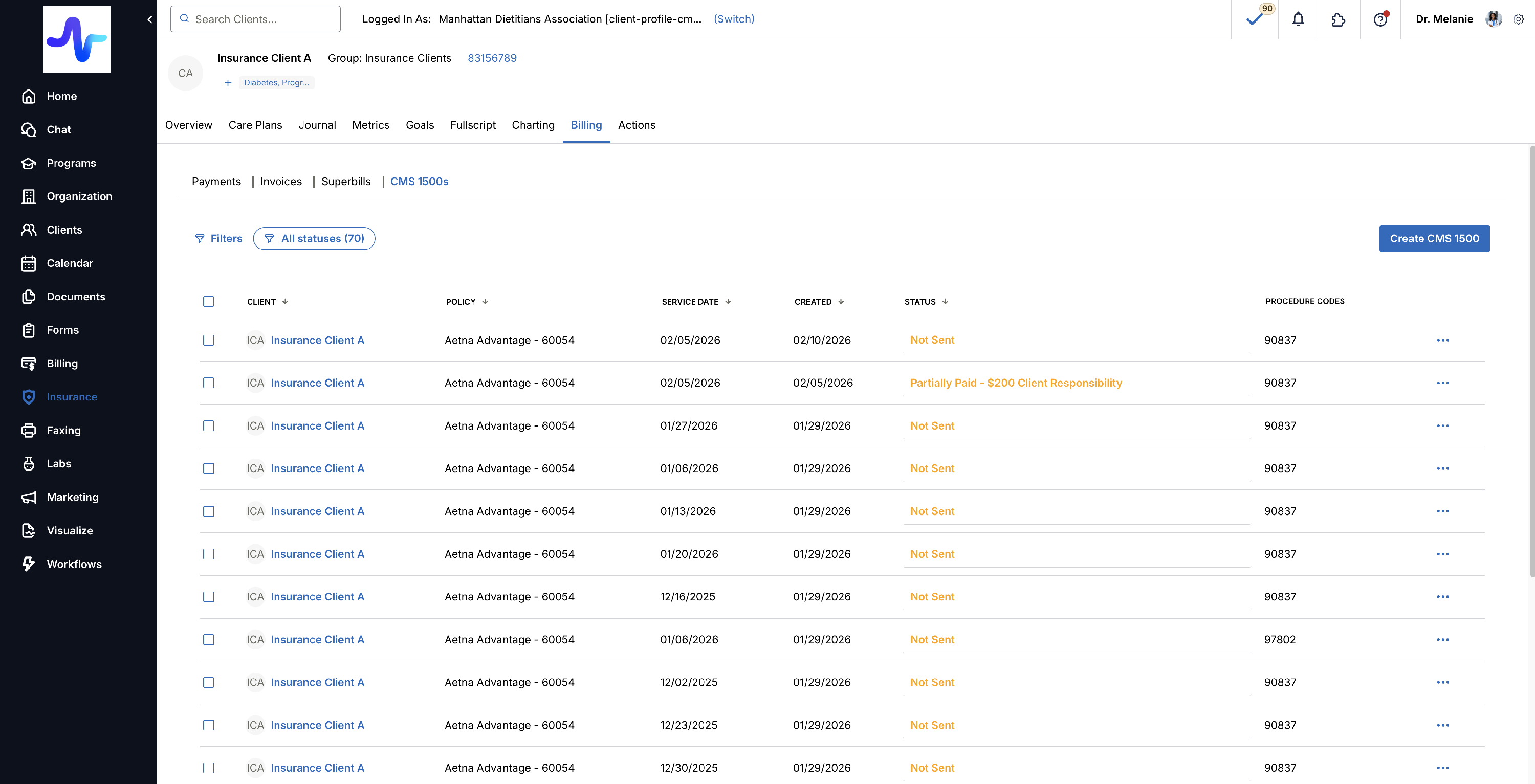1535x784 pixels.
Task: Open the Superbills billing sub-tab
Action: [x=345, y=181]
